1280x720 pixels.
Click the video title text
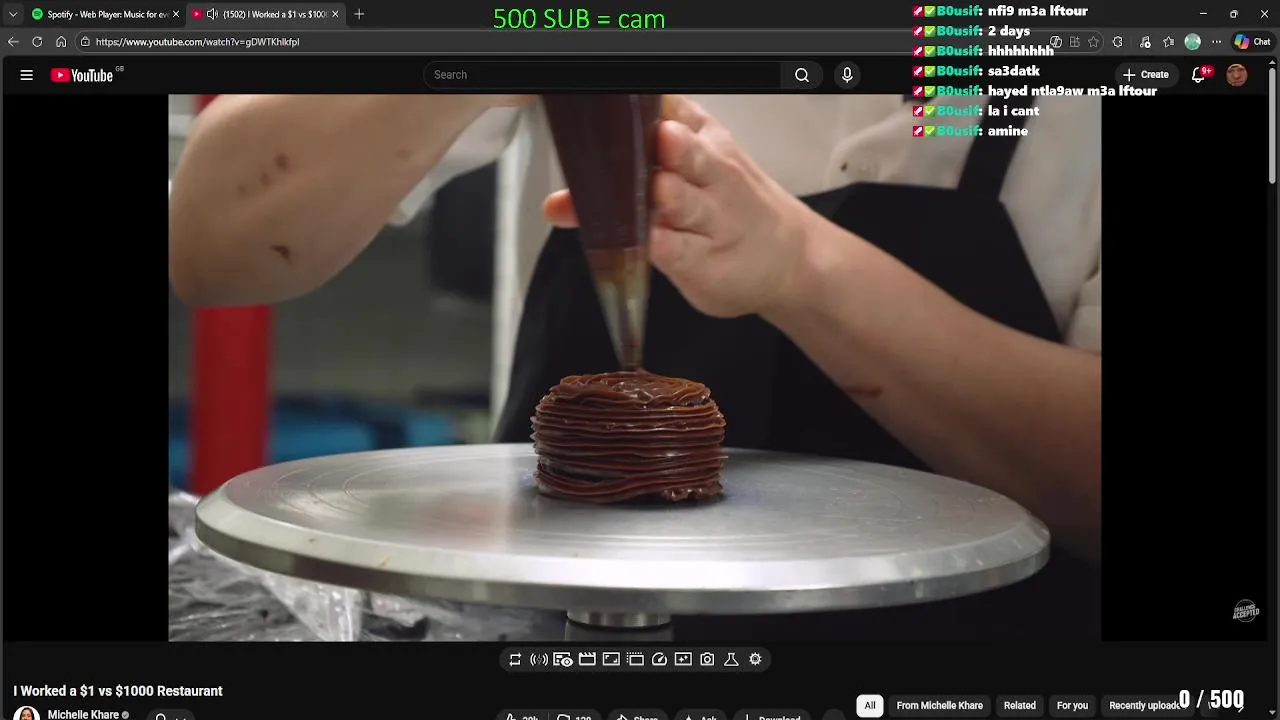tap(118, 691)
